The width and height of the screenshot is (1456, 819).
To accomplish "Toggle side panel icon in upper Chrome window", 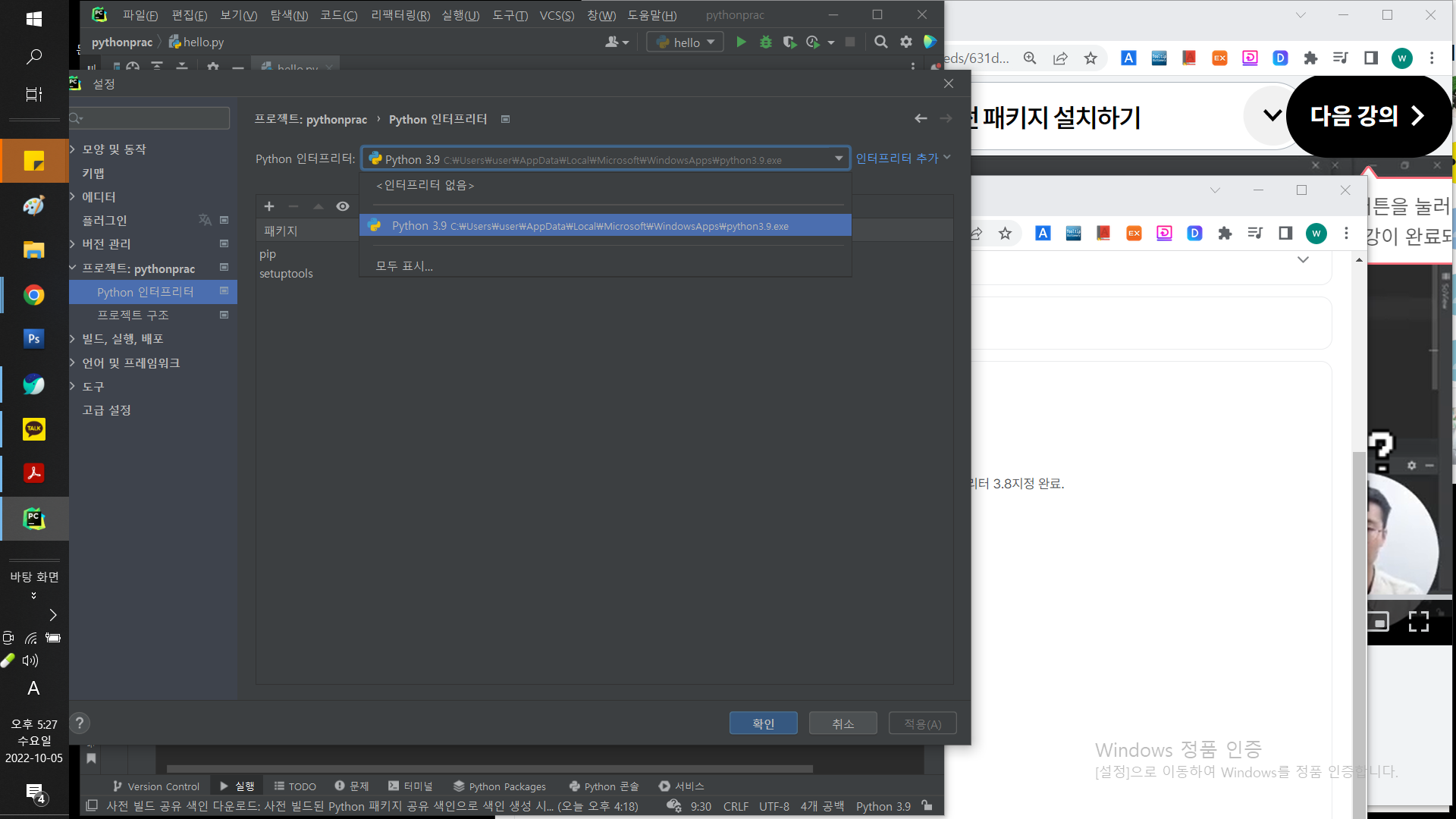I will pyautogui.click(x=1371, y=58).
